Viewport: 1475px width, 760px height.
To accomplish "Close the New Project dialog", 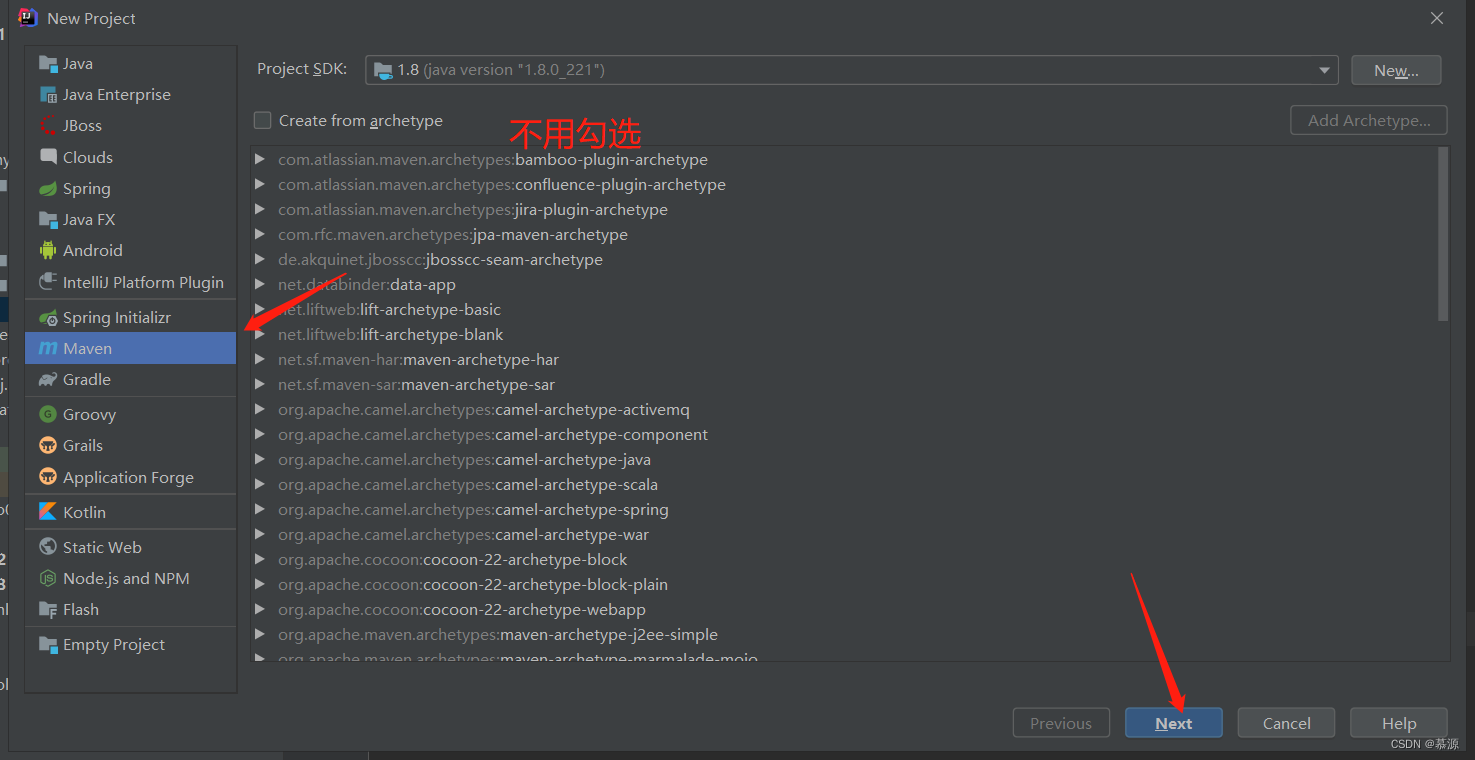I will (1436, 18).
